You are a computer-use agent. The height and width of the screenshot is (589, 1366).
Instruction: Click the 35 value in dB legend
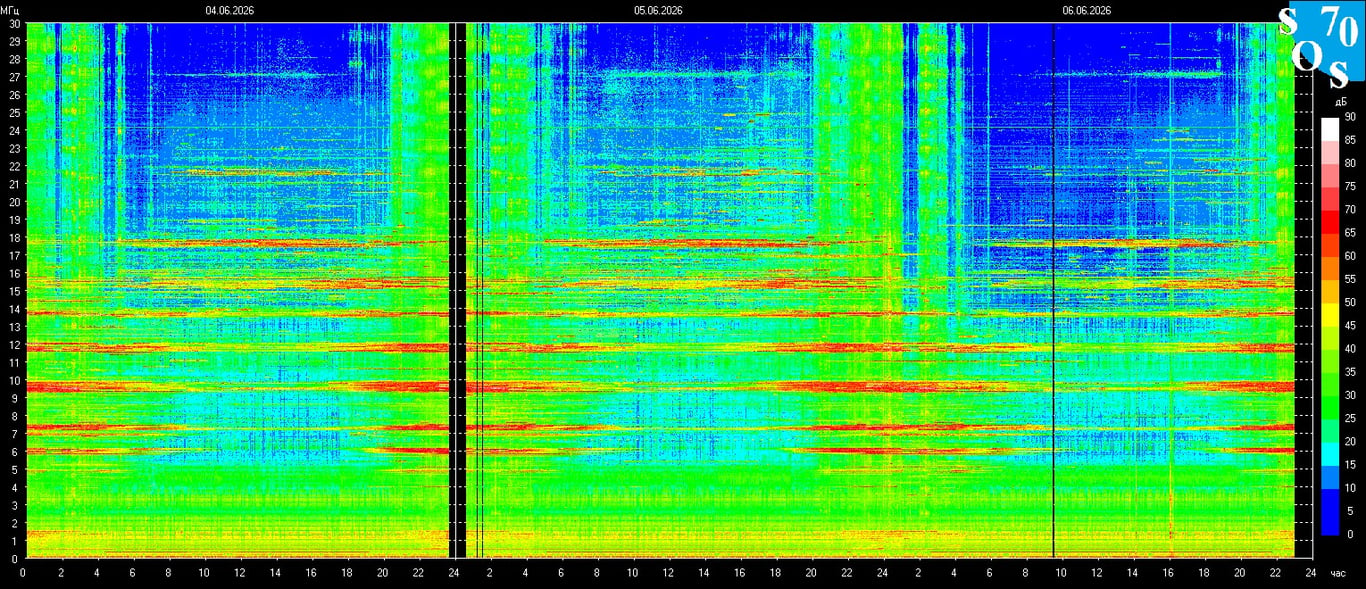point(1350,372)
